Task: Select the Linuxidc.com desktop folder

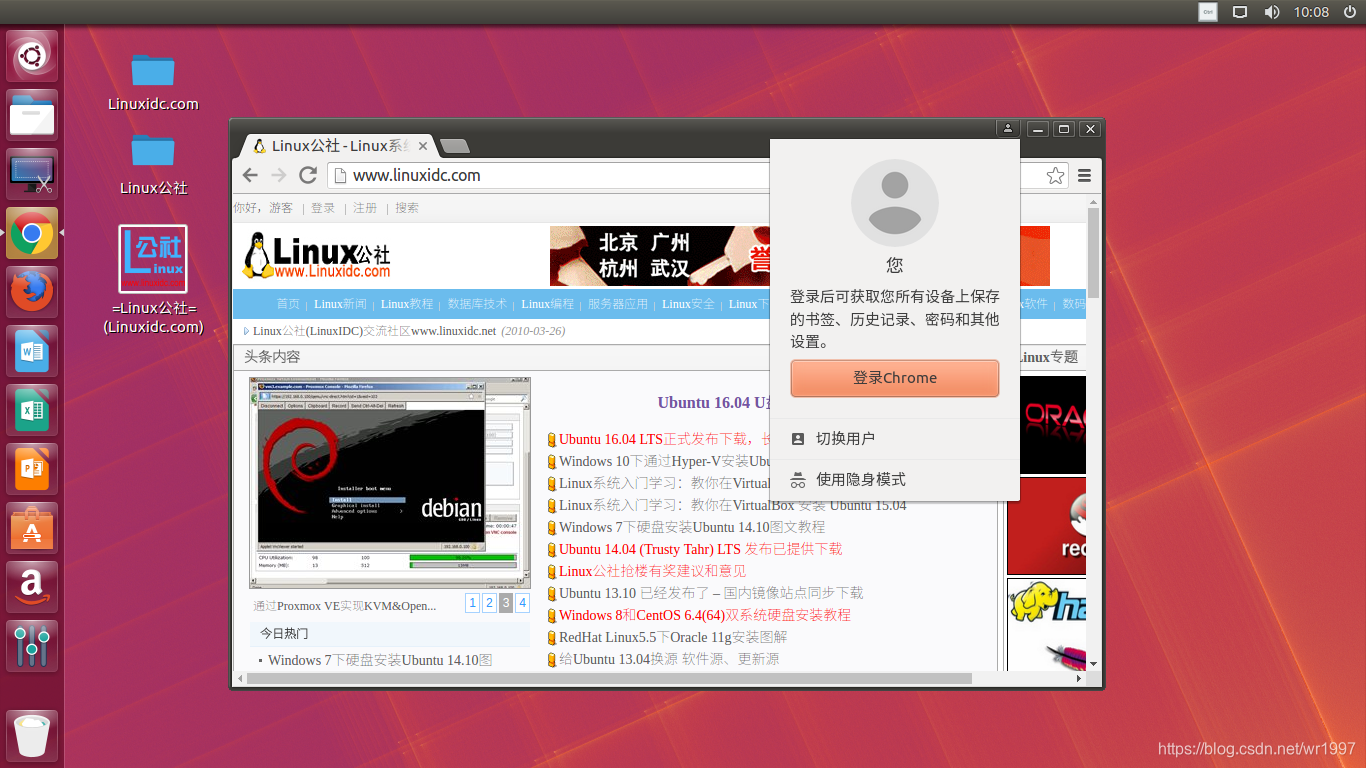Action: click(x=153, y=80)
